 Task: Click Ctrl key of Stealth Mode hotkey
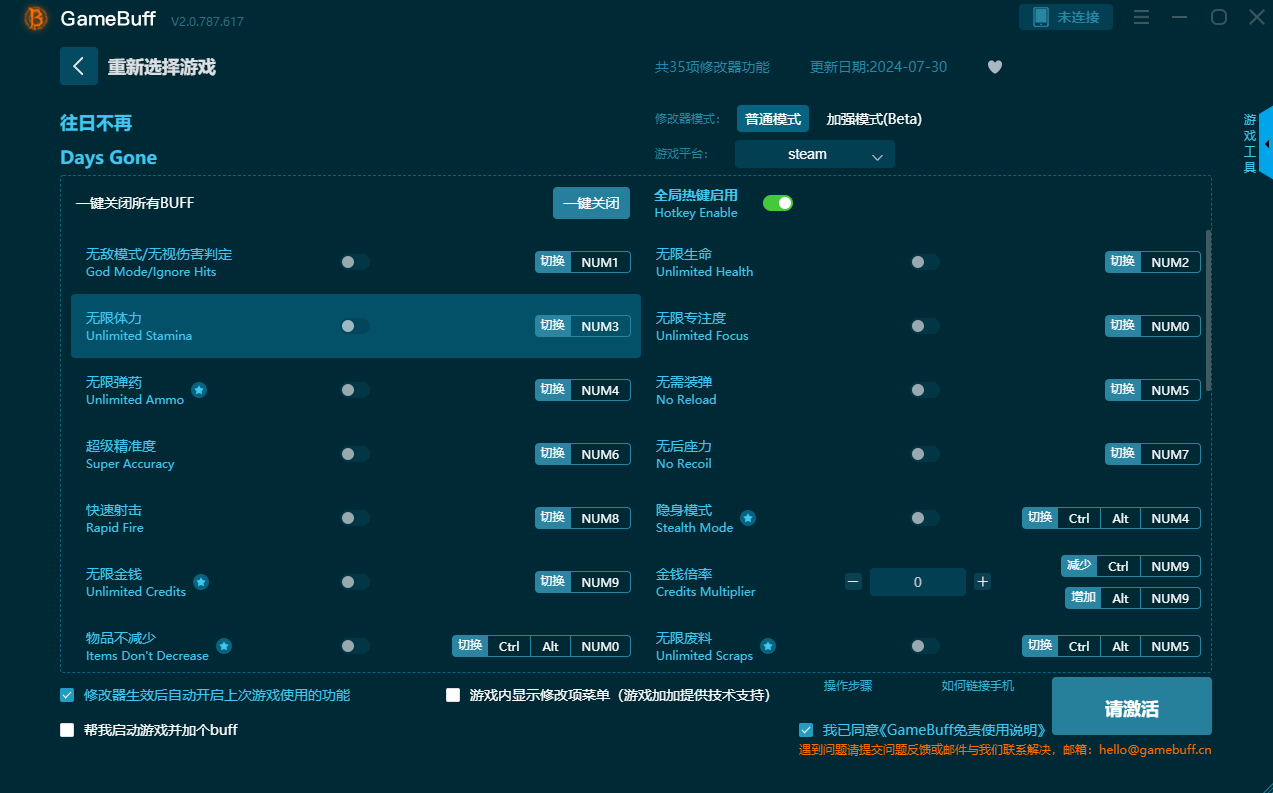click(x=1079, y=518)
